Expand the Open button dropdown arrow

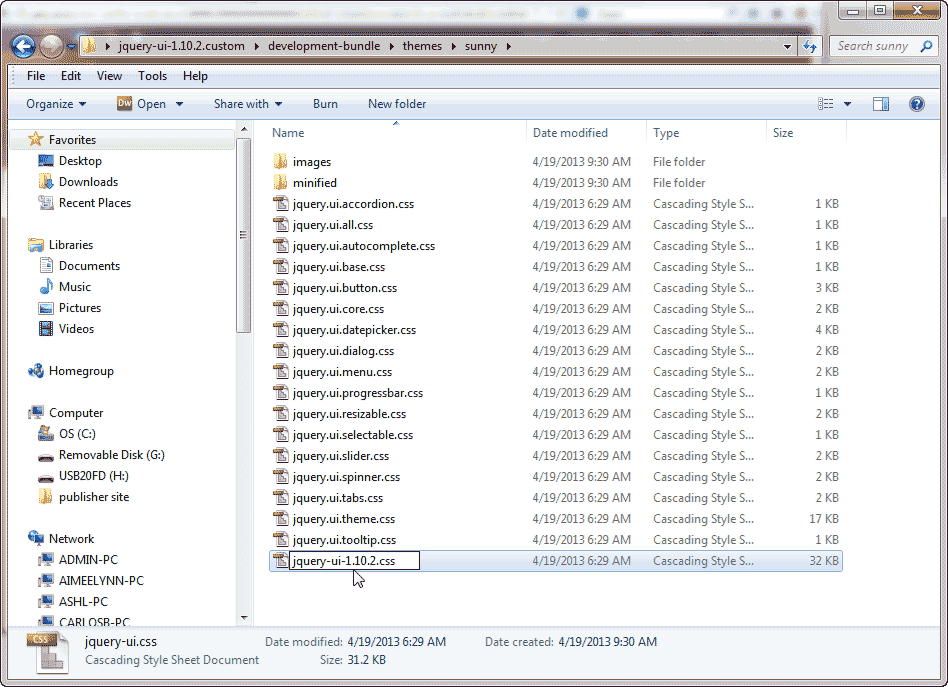pos(179,104)
